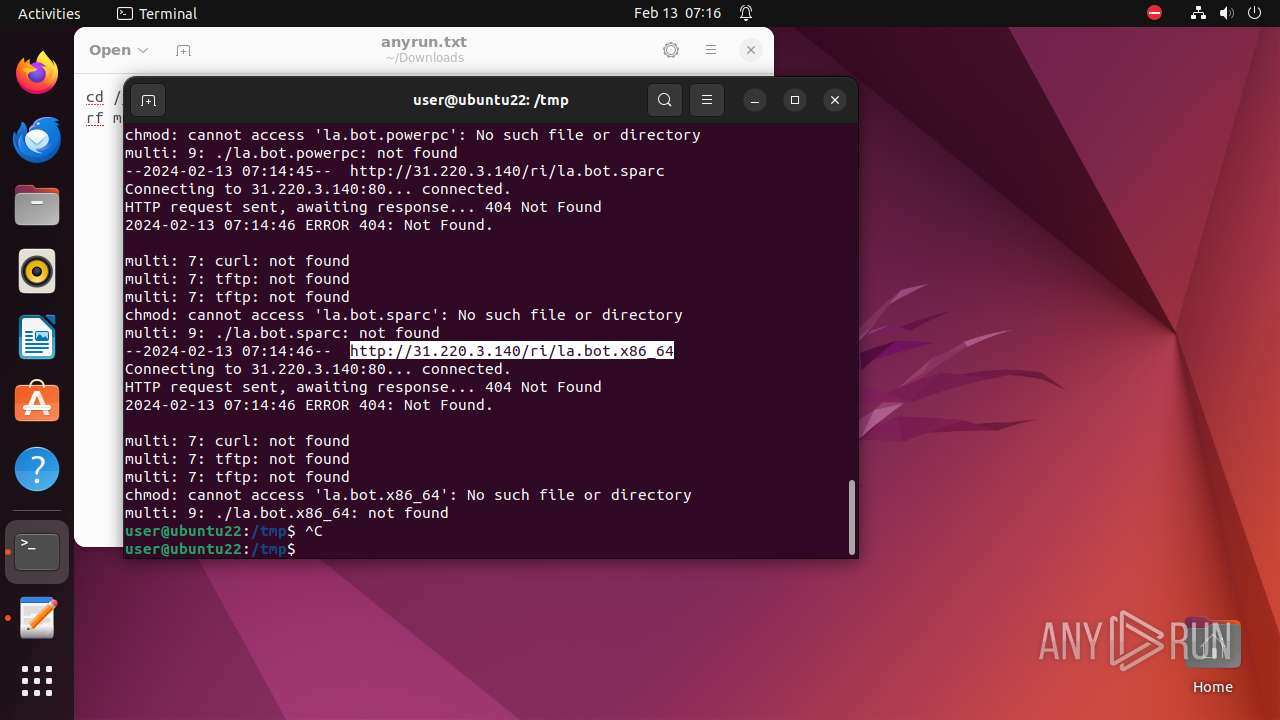Viewport: 1280px width, 720px height.
Task: Click the red do-not-disturb indicator
Action: [1154, 13]
